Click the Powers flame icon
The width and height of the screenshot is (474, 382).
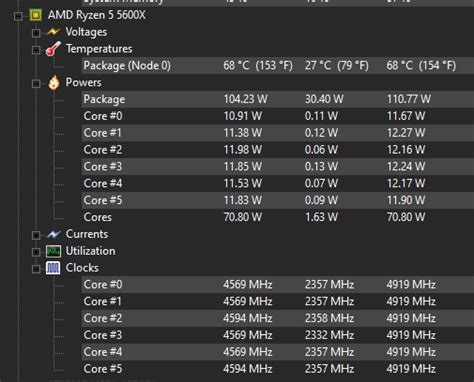tap(54, 82)
